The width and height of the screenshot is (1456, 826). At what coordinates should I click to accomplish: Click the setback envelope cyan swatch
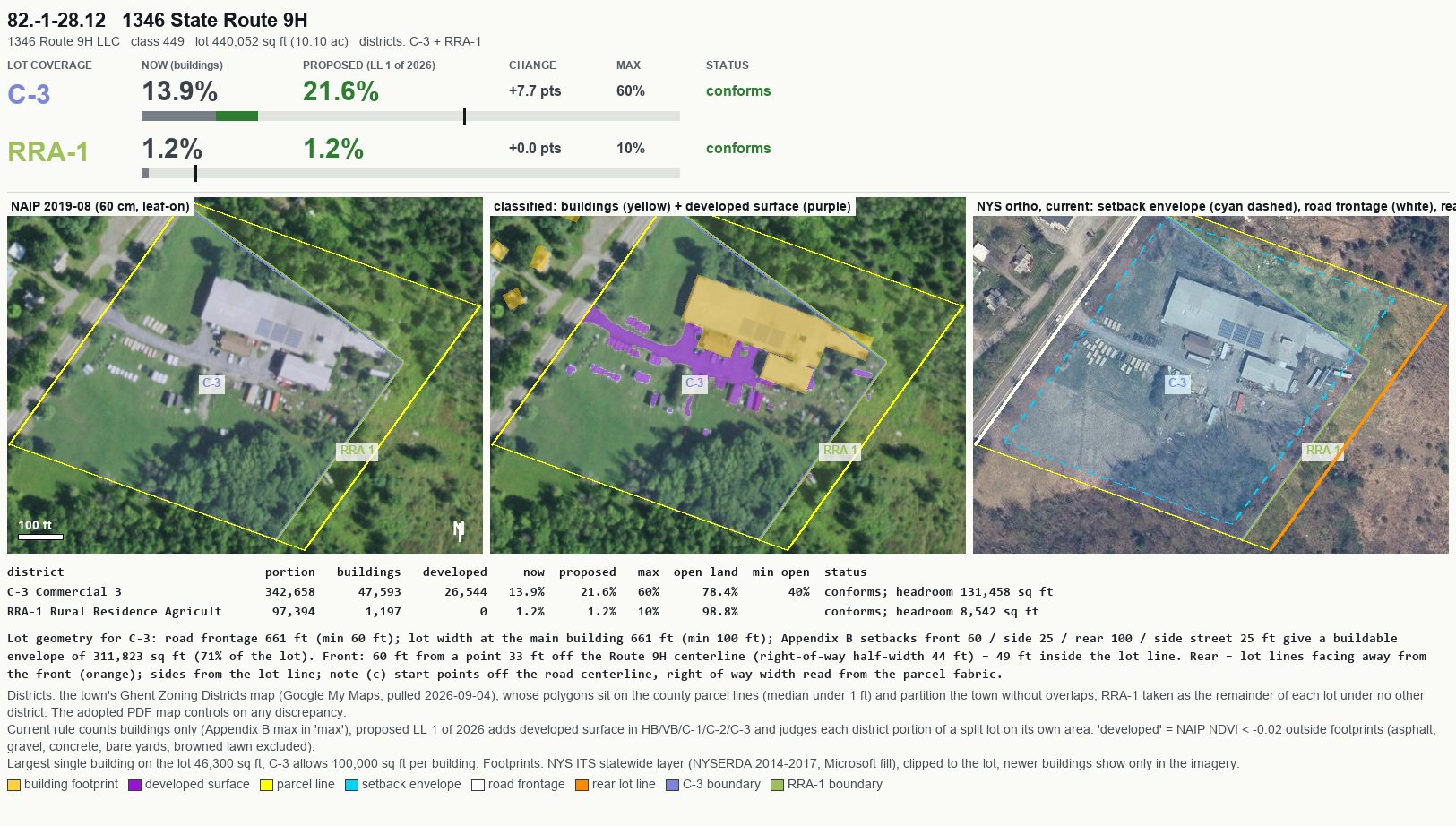pyautogui.click(x=351, y=785)
